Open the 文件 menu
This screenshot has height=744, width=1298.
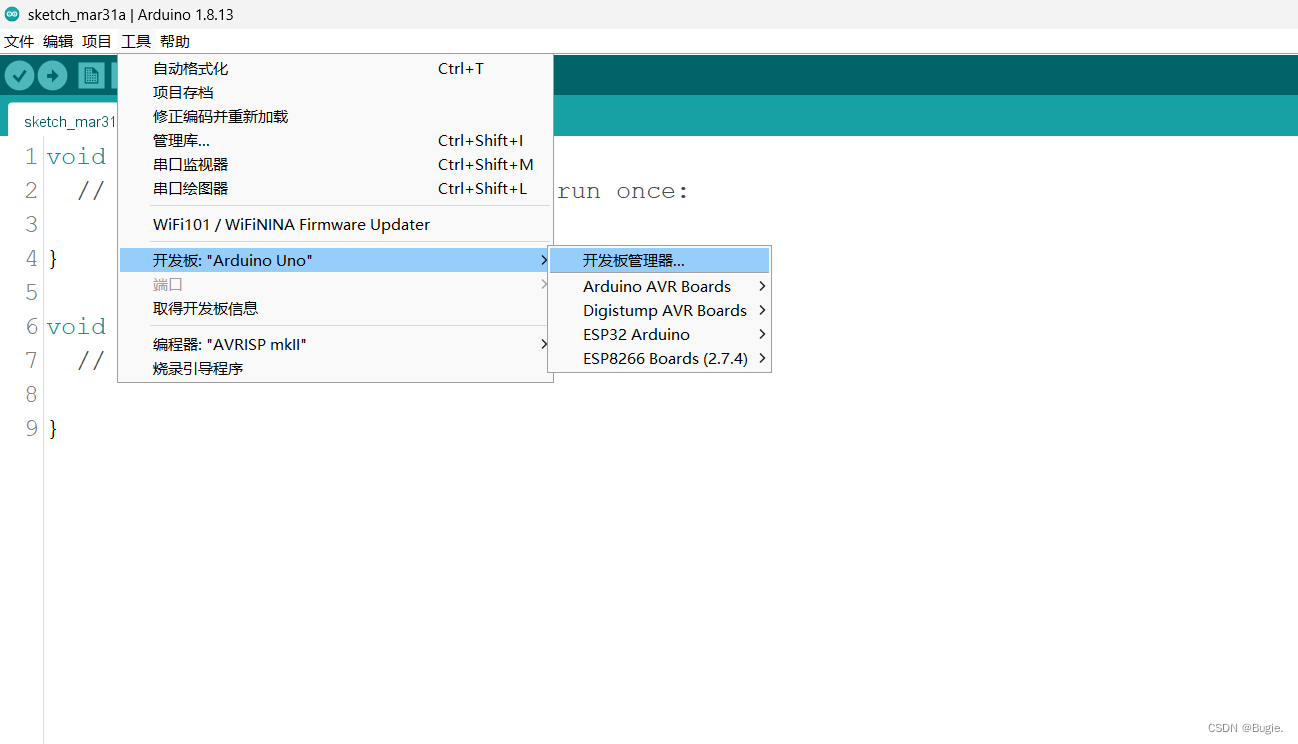(18, 41)
